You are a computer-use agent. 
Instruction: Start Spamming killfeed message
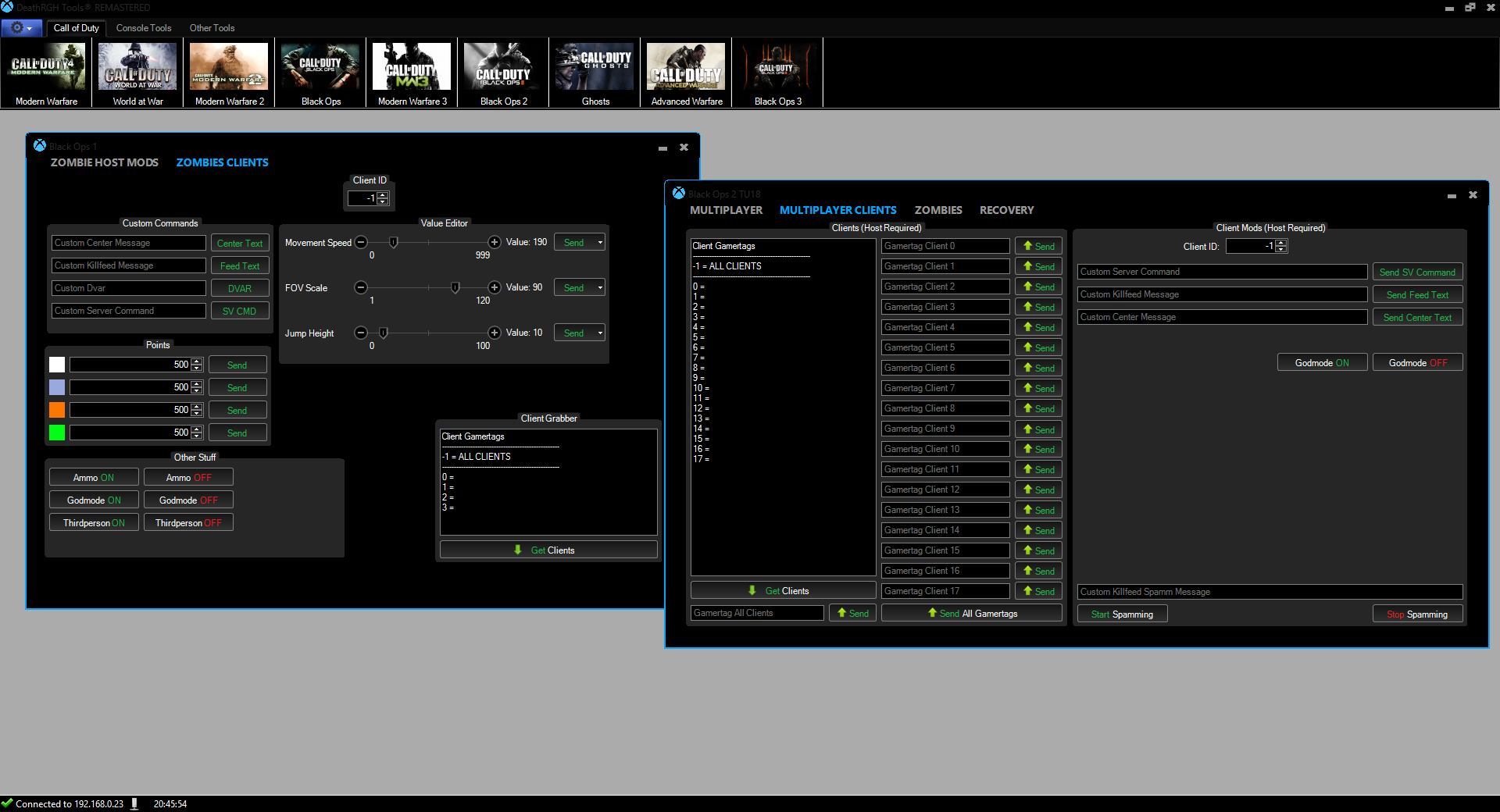click(1122, 614)
